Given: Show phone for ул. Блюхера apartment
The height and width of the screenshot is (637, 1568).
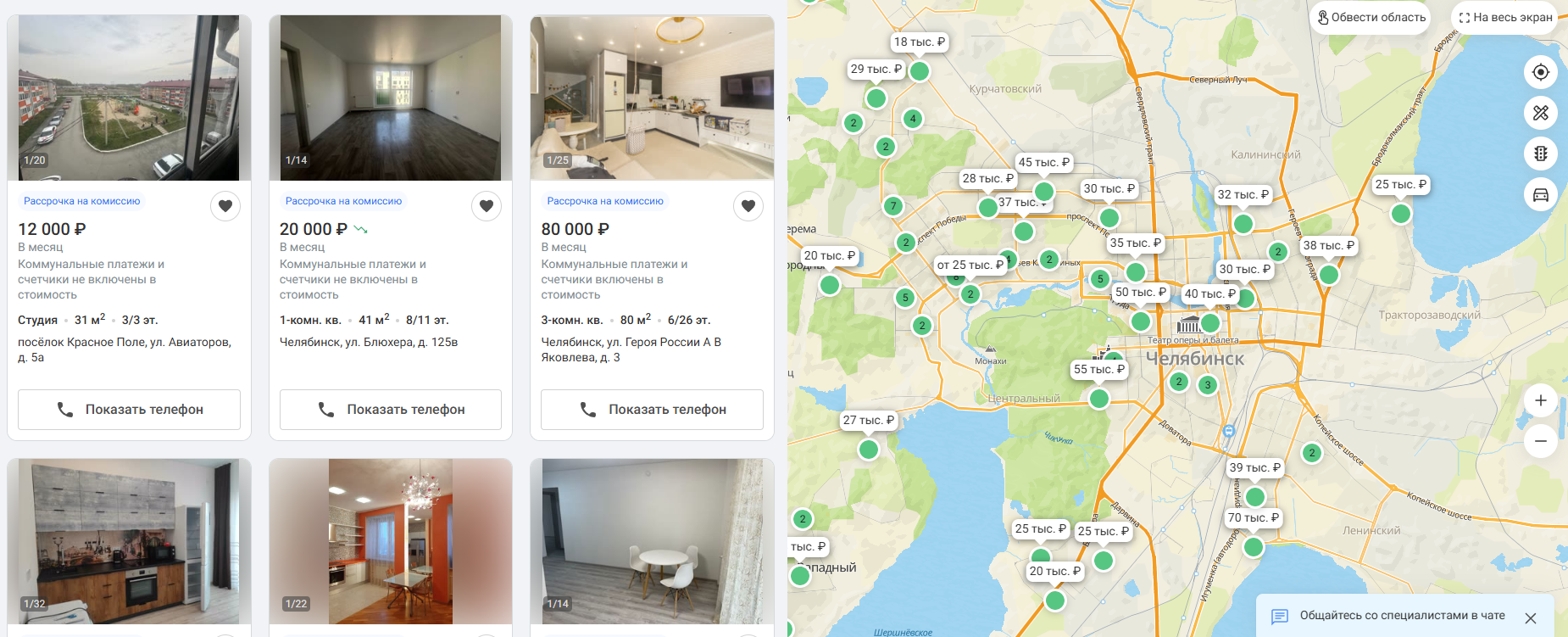Looking at the screenshot, I should click(391, 410).
